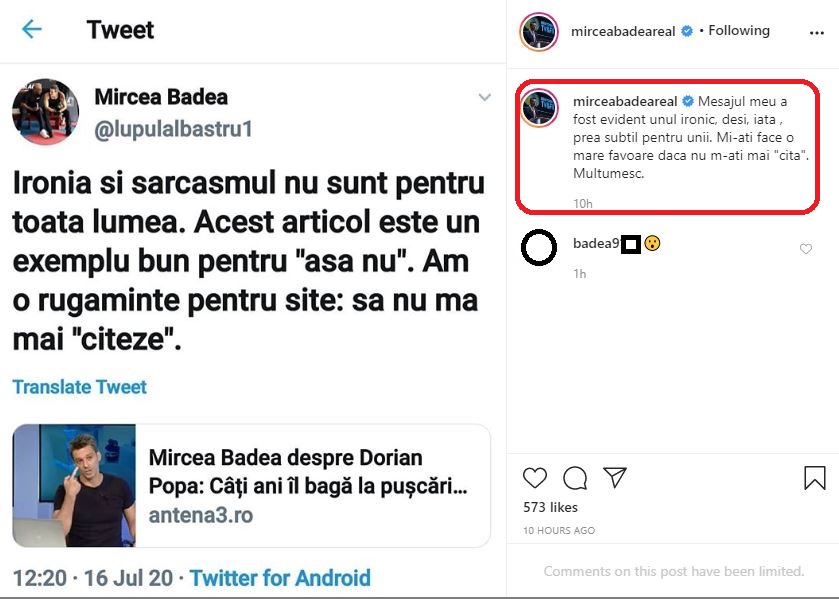Click the Following button
The width and height of the screenshot is (839, 599).
click(739, 31)
